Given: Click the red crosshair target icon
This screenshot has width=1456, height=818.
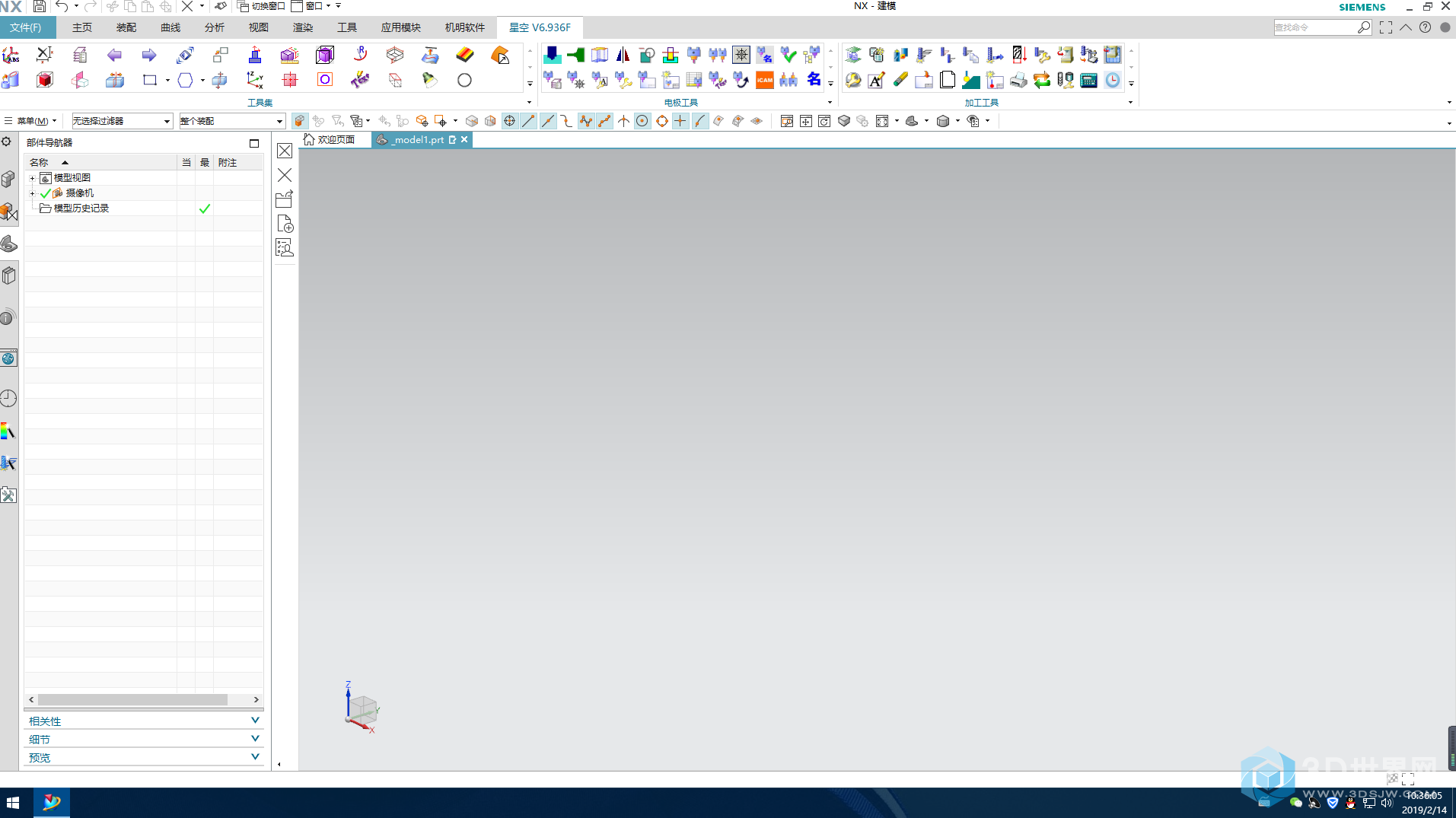Looking at the screenshot, I should (x=290, y=80).
